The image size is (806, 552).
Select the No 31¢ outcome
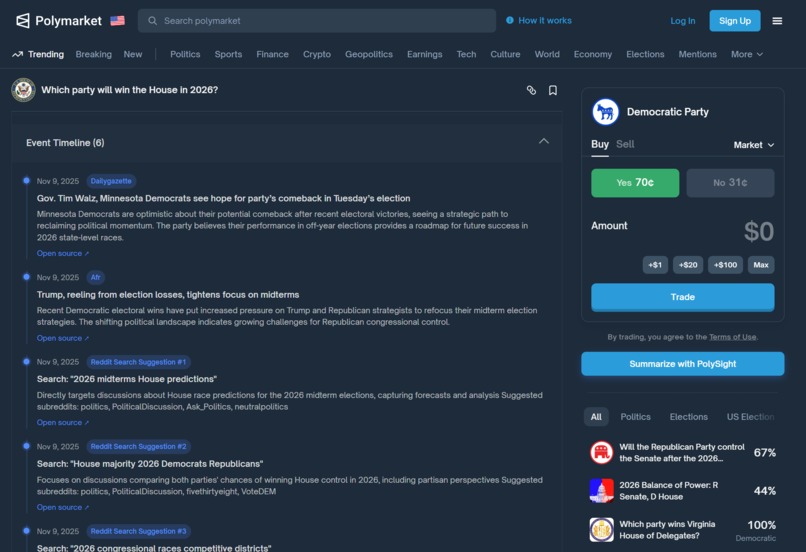click(730, 183)
